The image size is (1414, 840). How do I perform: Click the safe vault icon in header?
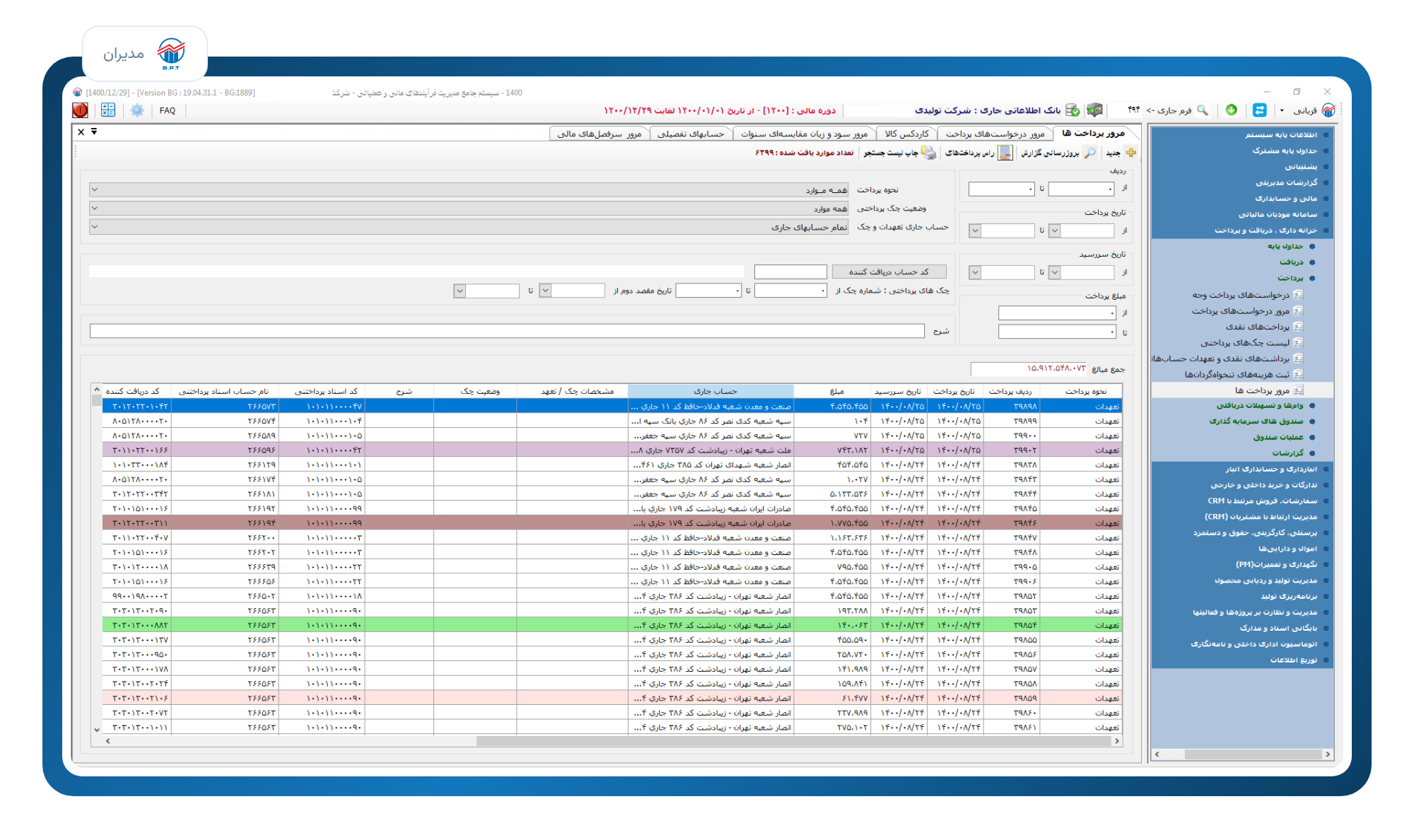(1095, 110)
